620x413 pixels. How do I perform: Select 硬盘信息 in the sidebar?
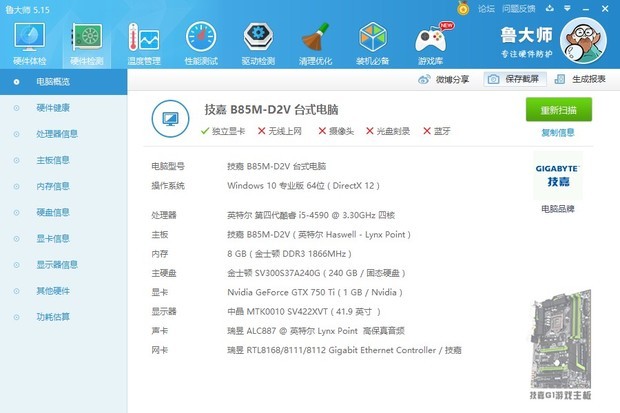click(x=63, y=212)
